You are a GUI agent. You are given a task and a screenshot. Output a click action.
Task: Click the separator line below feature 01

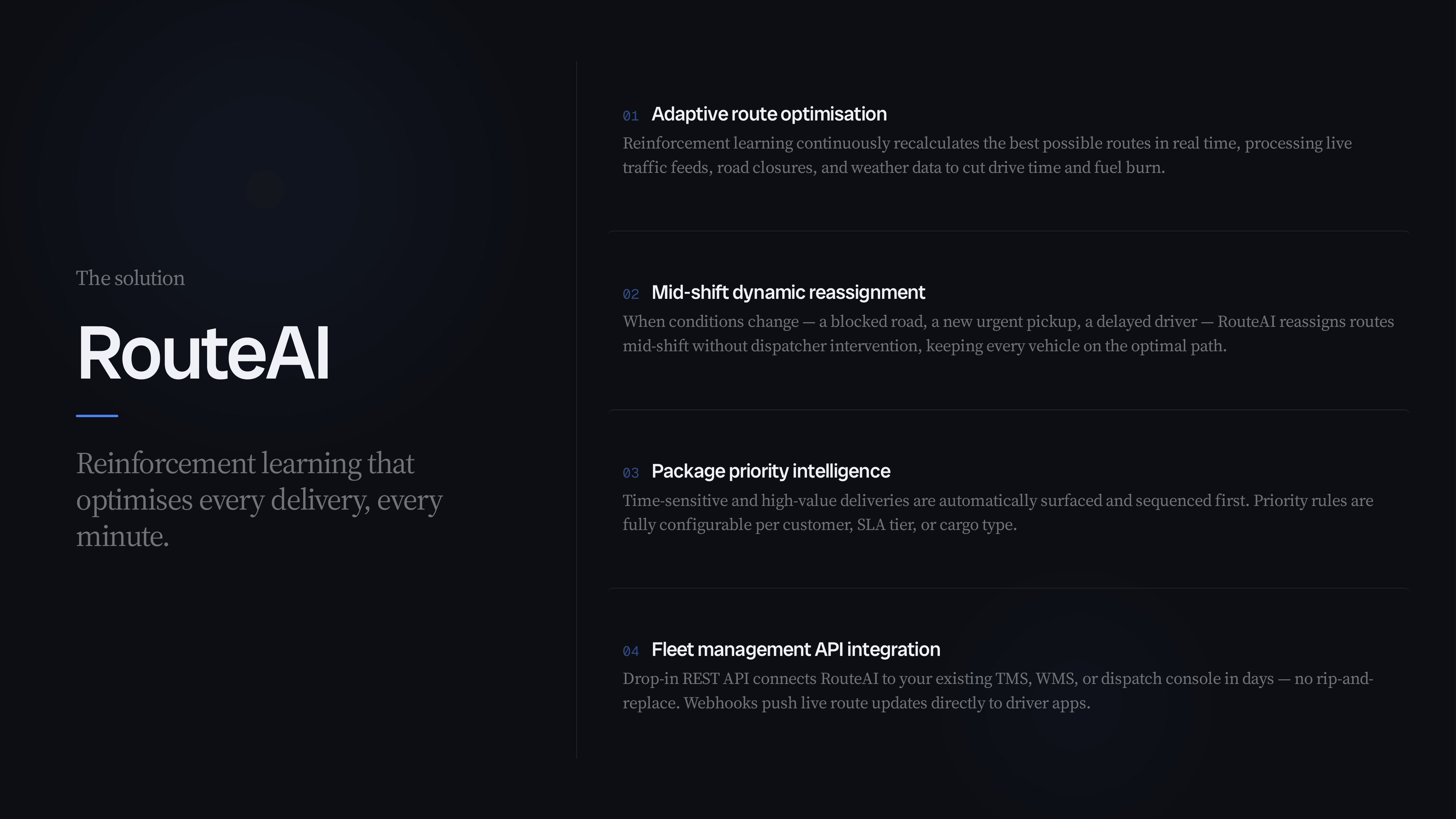point(1009,231)
